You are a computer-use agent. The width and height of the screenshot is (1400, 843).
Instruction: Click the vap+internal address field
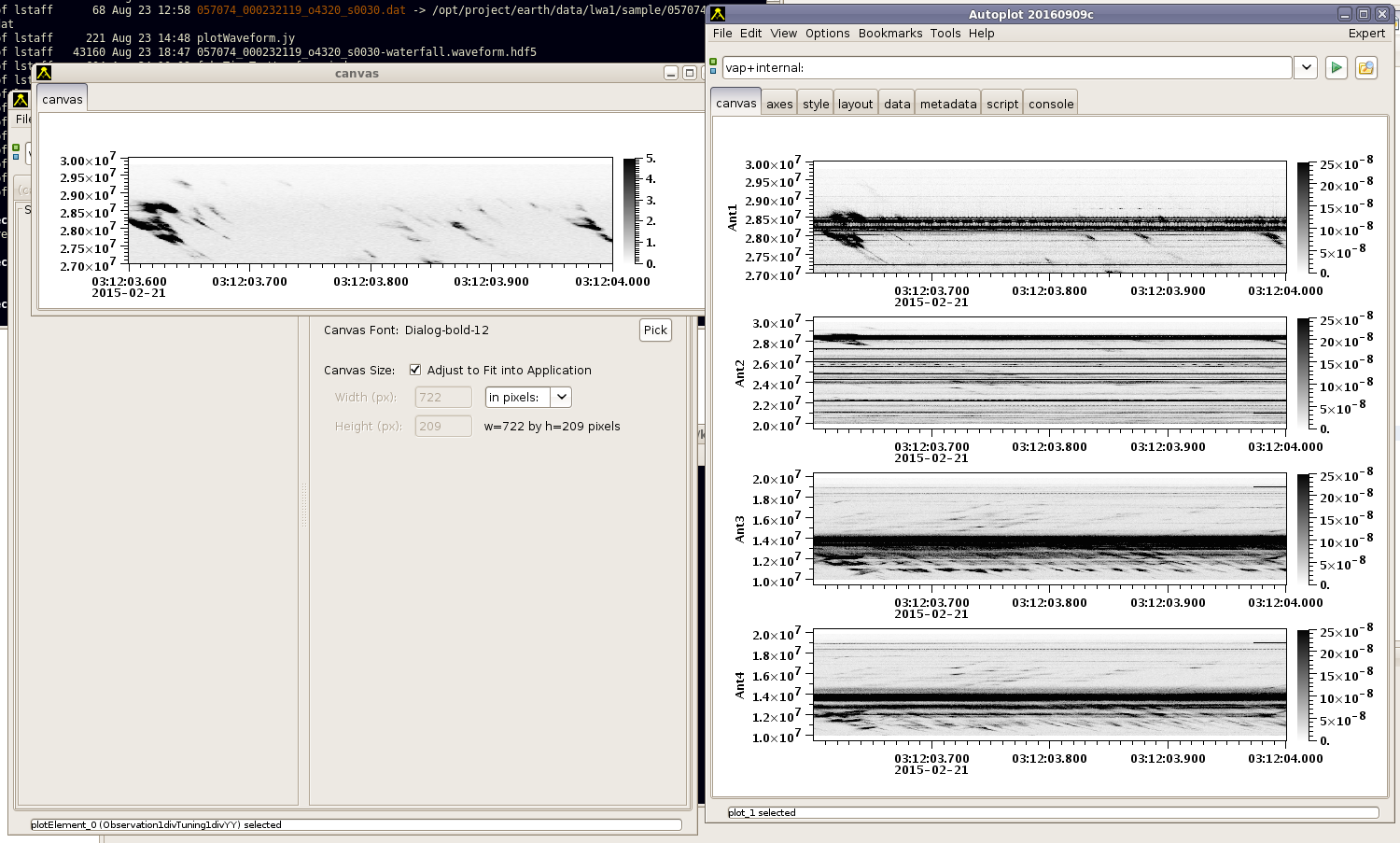tap(1007, 67)
